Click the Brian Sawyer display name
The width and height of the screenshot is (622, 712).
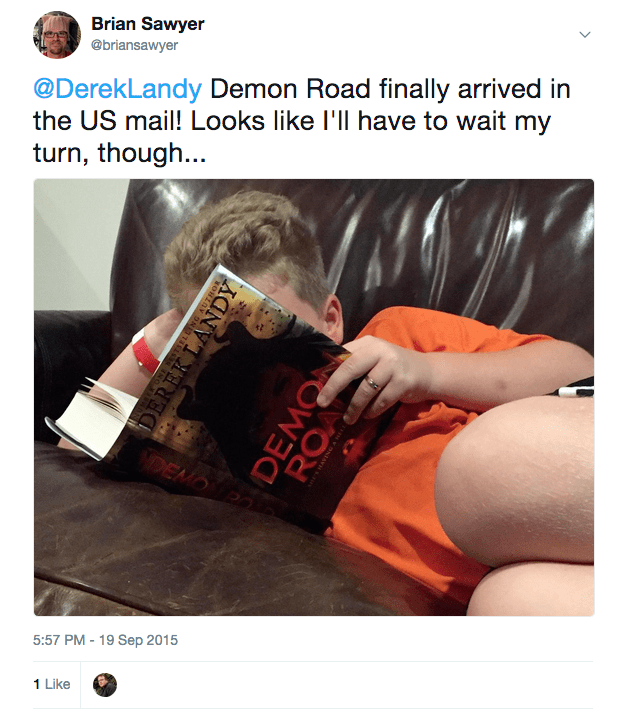click(148, 24)
